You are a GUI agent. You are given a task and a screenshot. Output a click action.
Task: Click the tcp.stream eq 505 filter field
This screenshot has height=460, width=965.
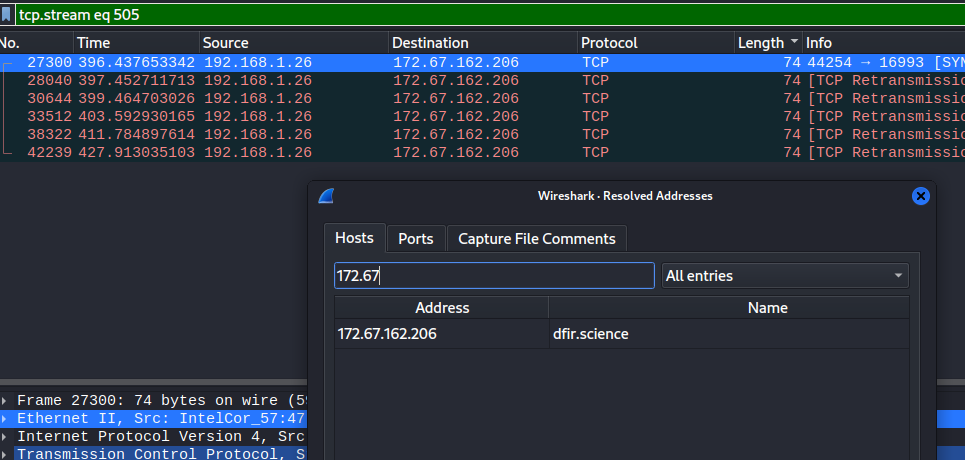(x=489, y=15)
